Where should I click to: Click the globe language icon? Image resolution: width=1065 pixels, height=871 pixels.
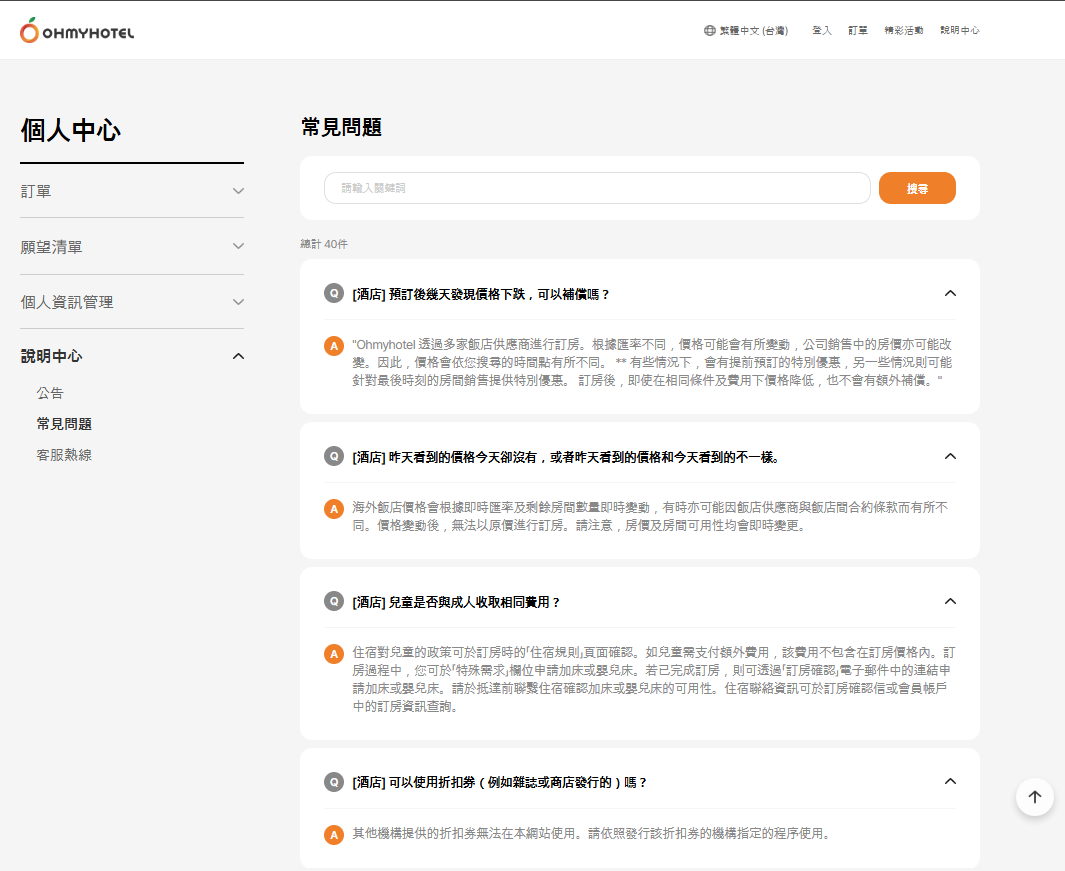click(x=709, y=31)
